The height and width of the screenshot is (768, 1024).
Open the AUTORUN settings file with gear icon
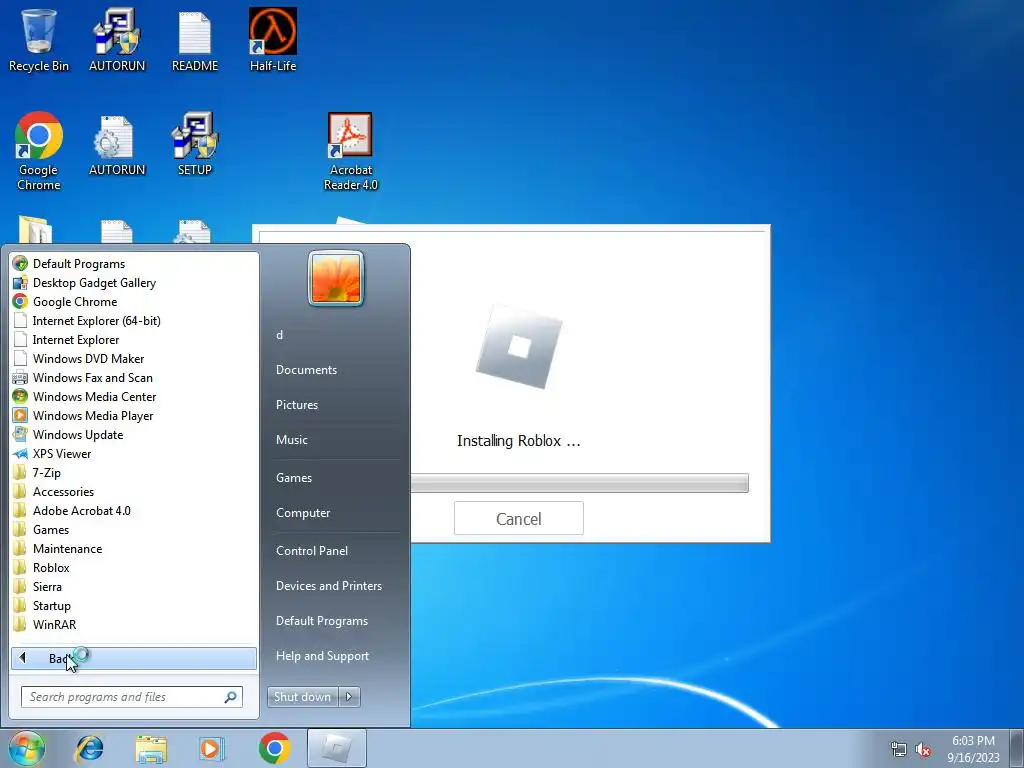click(117, 145)
